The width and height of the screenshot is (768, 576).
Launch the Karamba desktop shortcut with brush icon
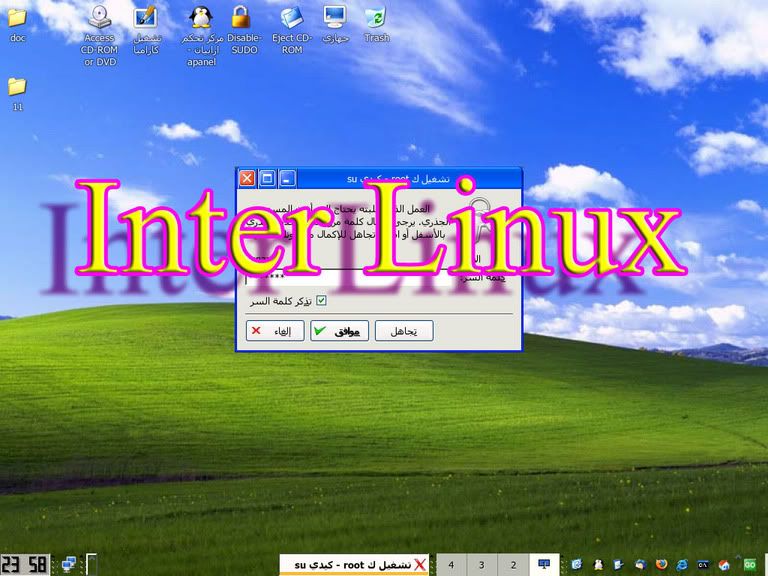click(x=146, y=30)
